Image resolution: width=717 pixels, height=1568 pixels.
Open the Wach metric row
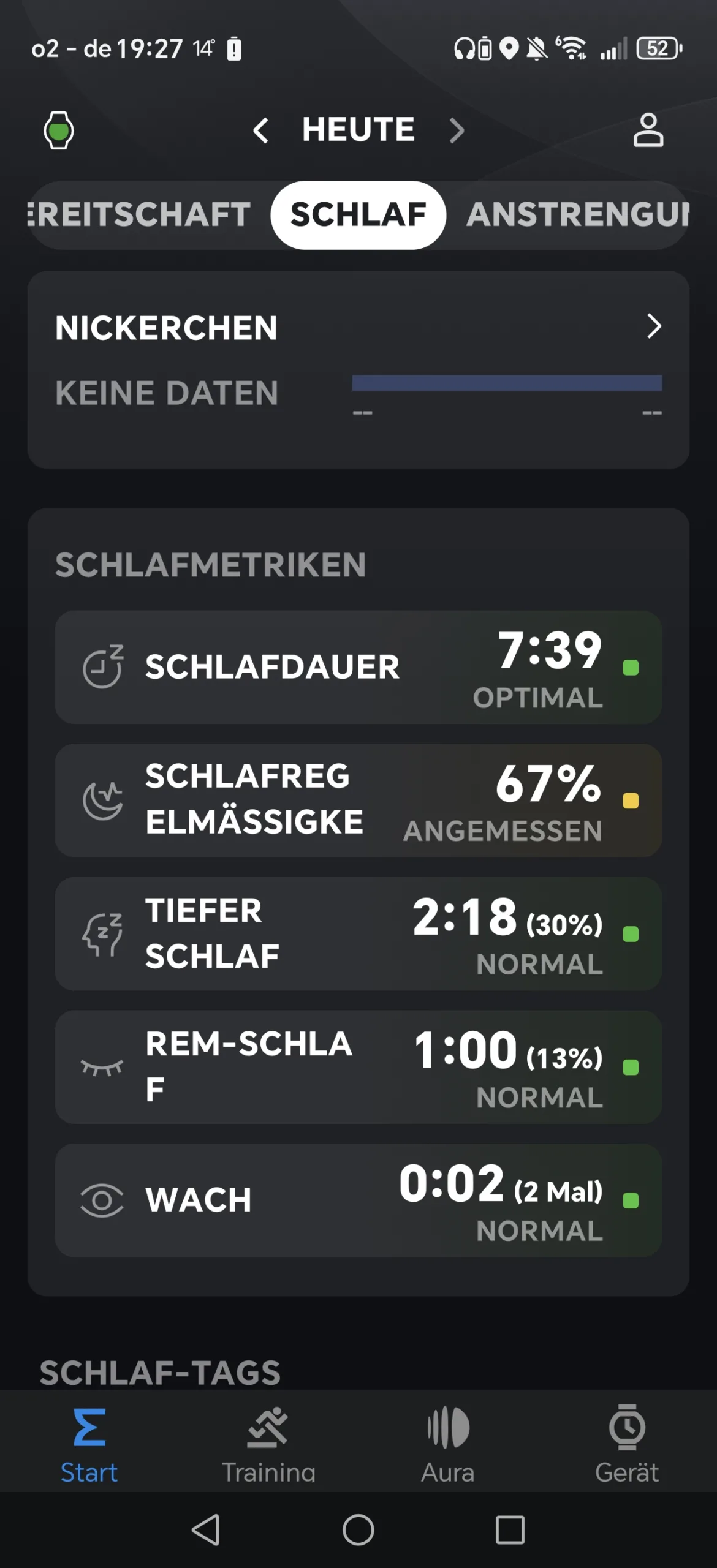point(358,1200)
